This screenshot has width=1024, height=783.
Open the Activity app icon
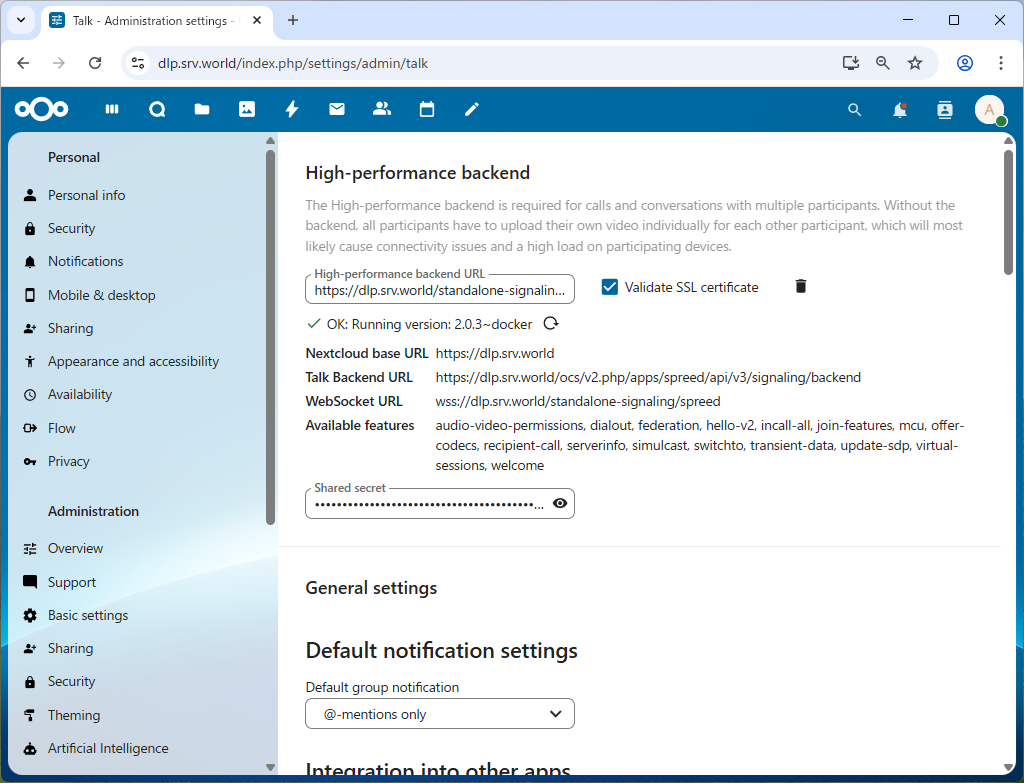(x=292, y=110)
